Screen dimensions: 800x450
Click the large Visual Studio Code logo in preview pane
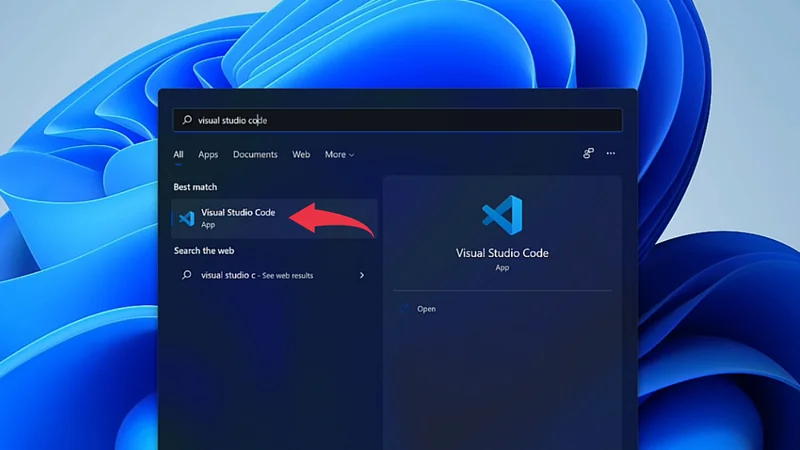pyautogui.click(x=502, y=216)
